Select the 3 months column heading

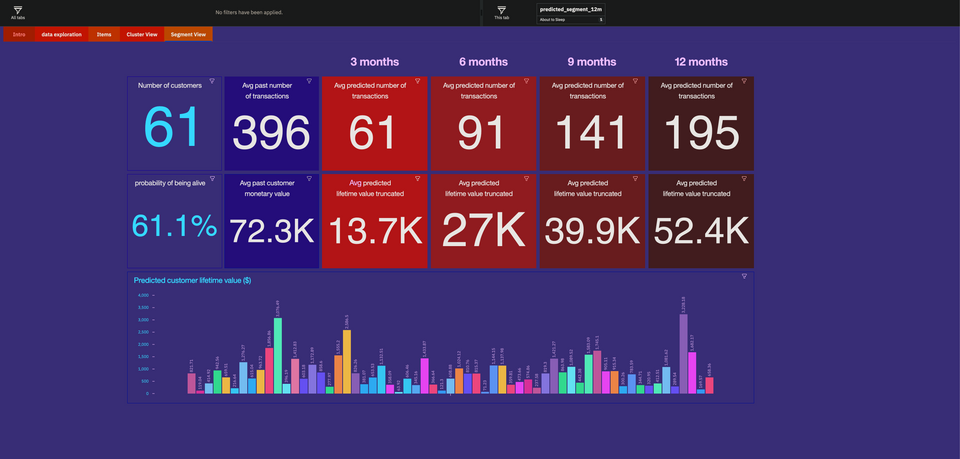[375, 62]
